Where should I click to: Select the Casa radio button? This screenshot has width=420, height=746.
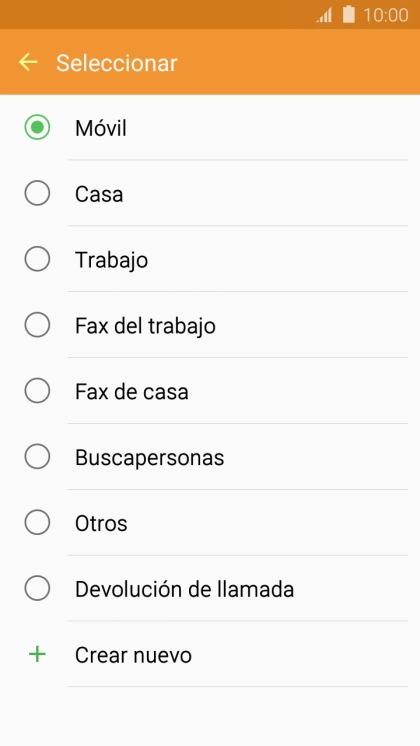[37, 193]
